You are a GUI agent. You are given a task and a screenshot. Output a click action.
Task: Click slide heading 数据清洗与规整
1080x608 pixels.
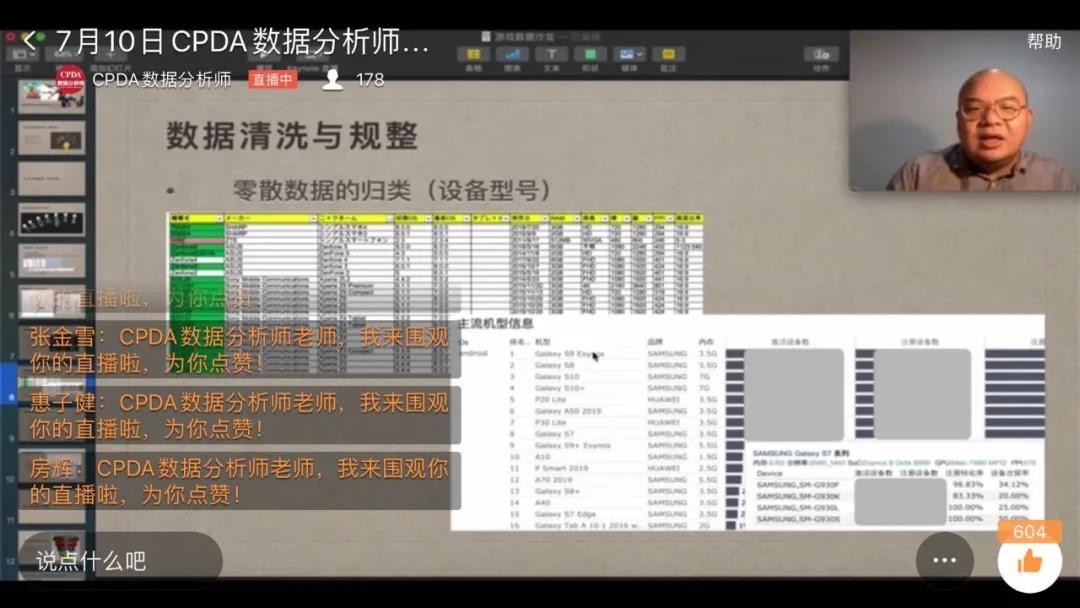point(292,136)
